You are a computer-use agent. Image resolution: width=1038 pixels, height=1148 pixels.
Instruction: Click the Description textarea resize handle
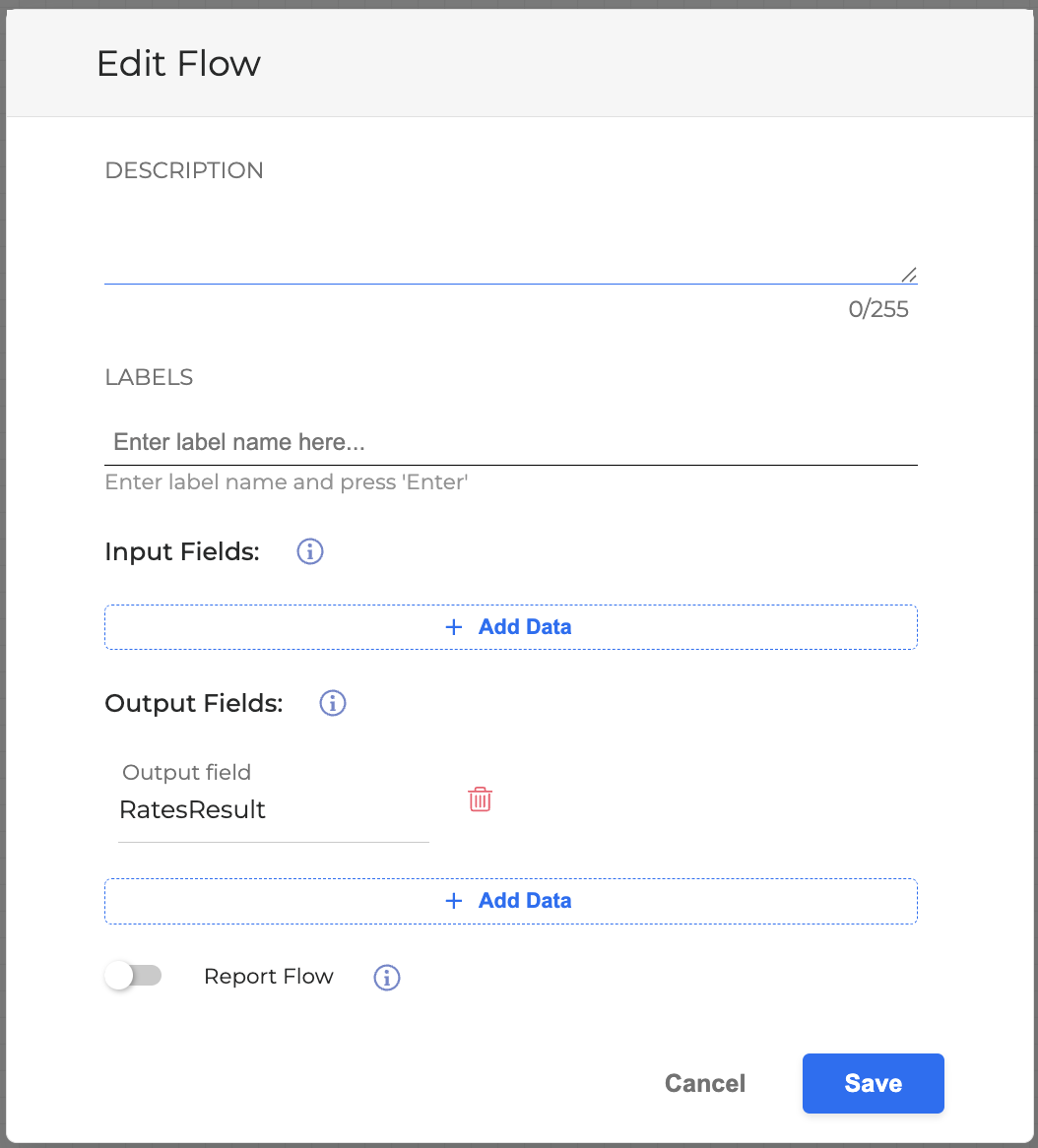click(908, 275)
